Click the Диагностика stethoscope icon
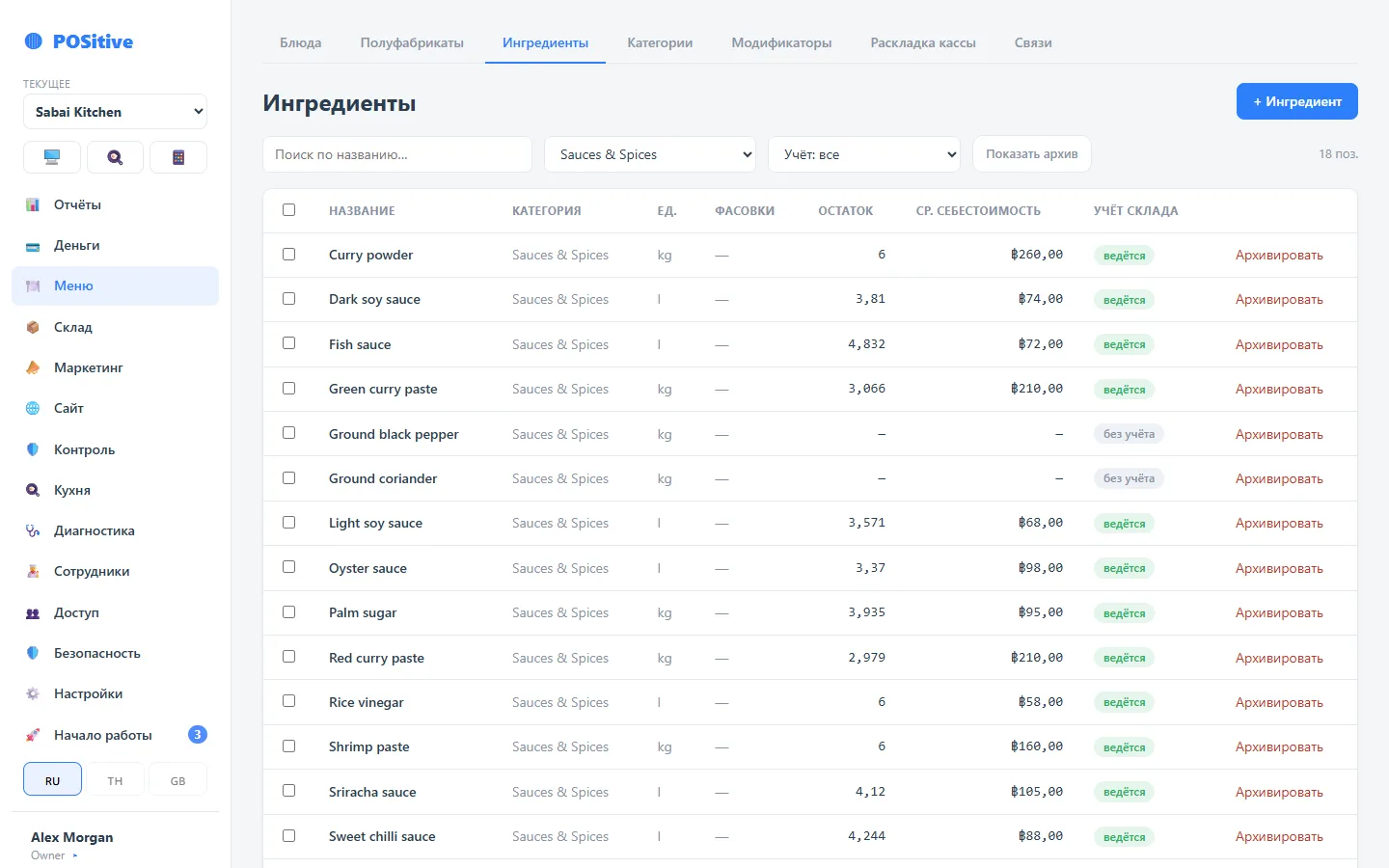This screenshot has width=1389, height=868. click(33, 530)
